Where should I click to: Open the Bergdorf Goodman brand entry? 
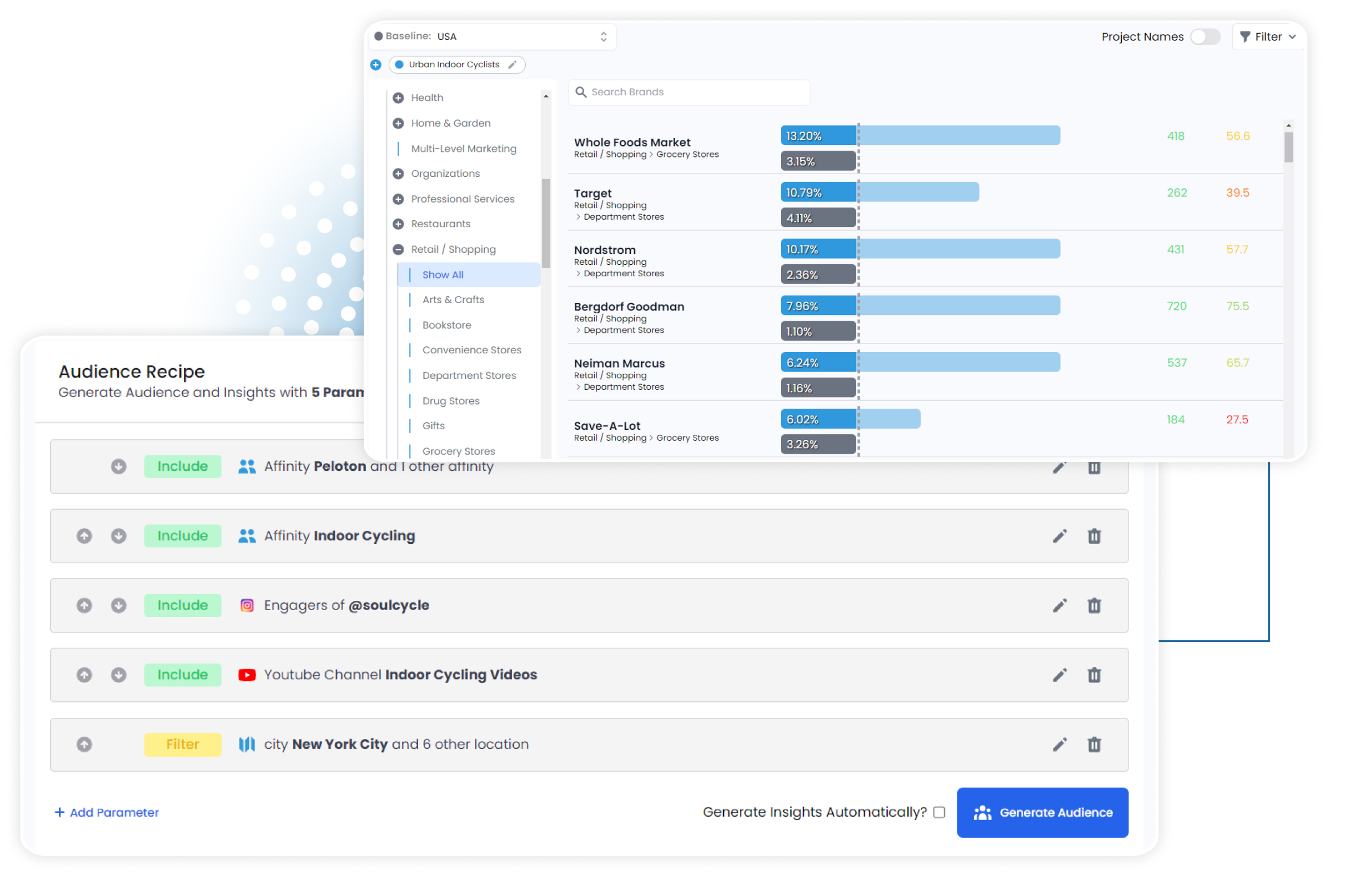tap(628, 306)
